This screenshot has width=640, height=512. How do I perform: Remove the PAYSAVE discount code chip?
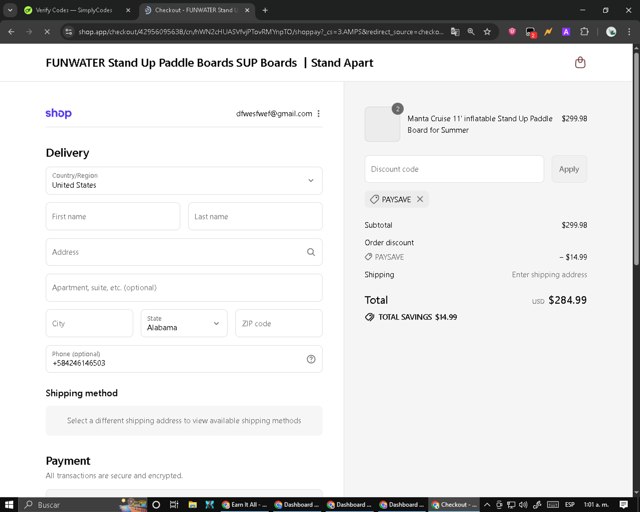pos(420,199)
